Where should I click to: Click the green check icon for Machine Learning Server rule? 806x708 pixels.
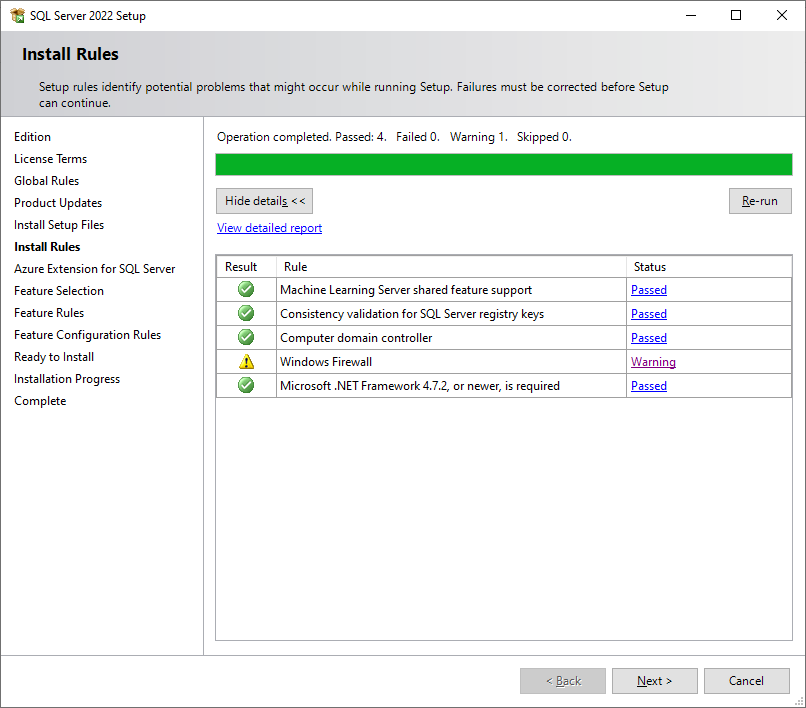245,290
